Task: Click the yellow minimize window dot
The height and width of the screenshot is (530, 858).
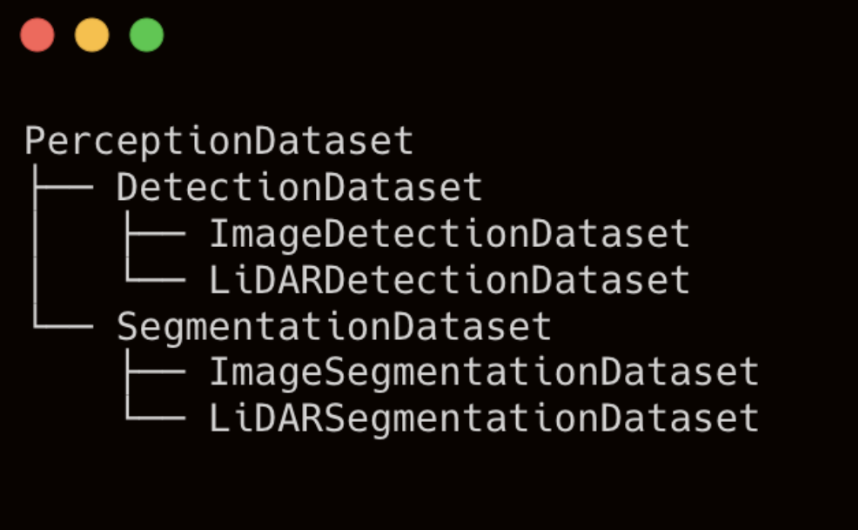Action: (92, 35)
